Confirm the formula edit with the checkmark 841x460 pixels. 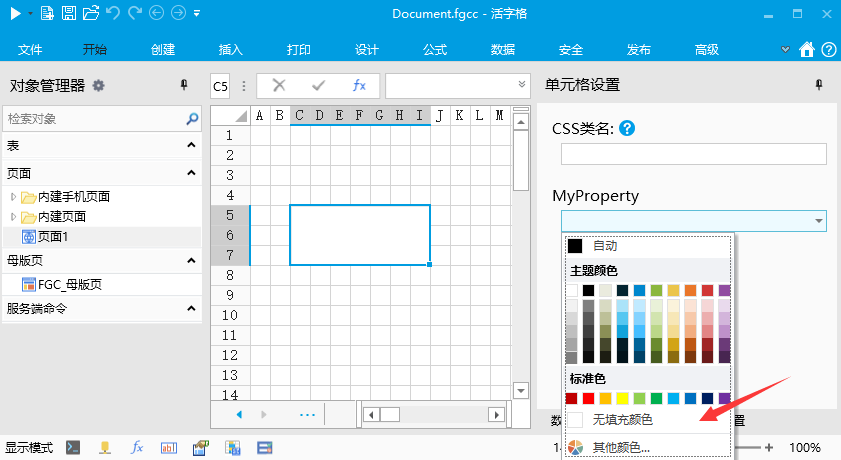click(x=319, y=85)
